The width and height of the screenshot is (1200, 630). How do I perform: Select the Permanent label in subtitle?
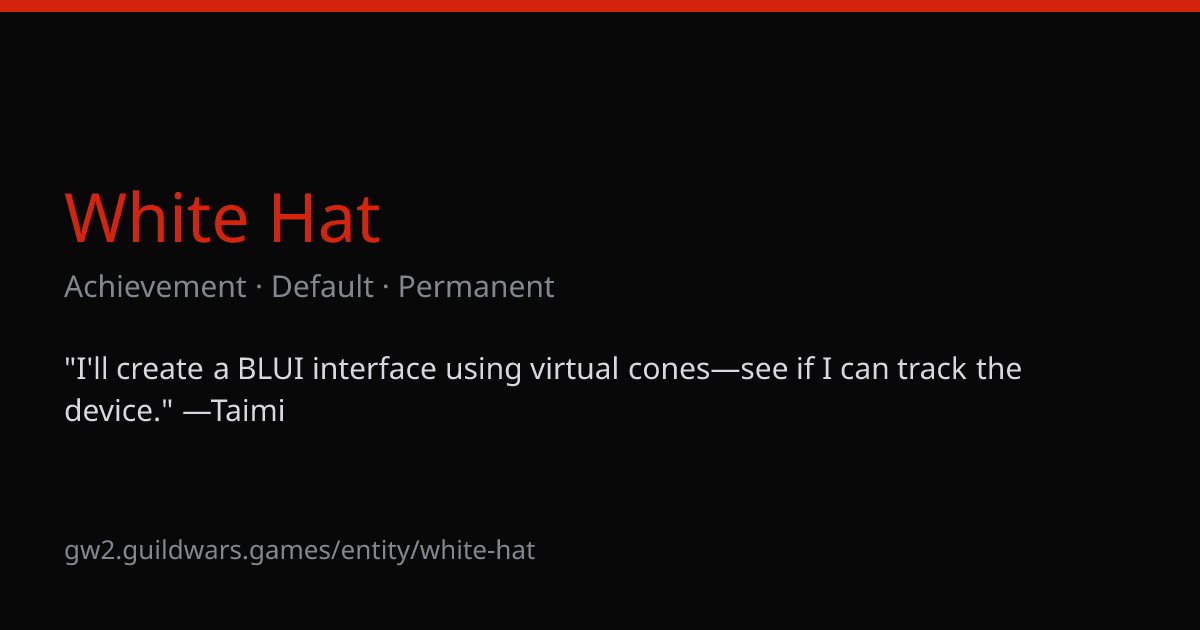coord(476,287)
